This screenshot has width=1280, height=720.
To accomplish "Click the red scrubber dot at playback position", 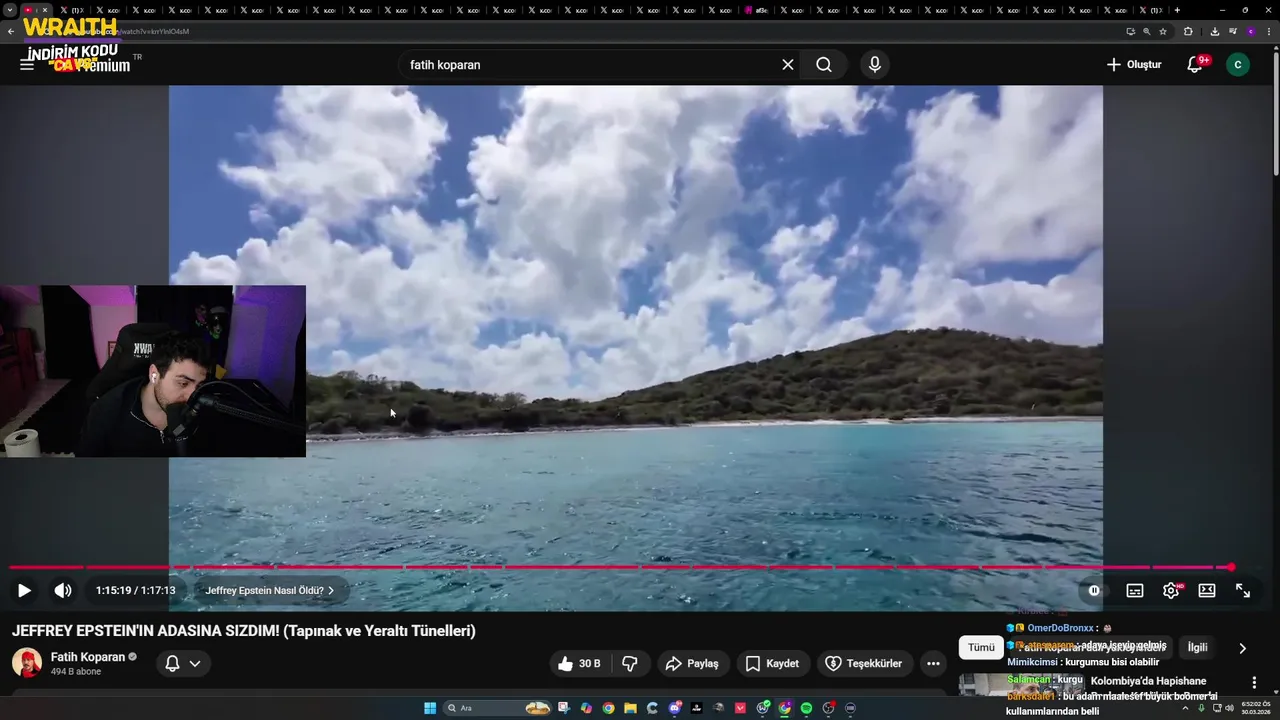I will [x=1231, y=567].
